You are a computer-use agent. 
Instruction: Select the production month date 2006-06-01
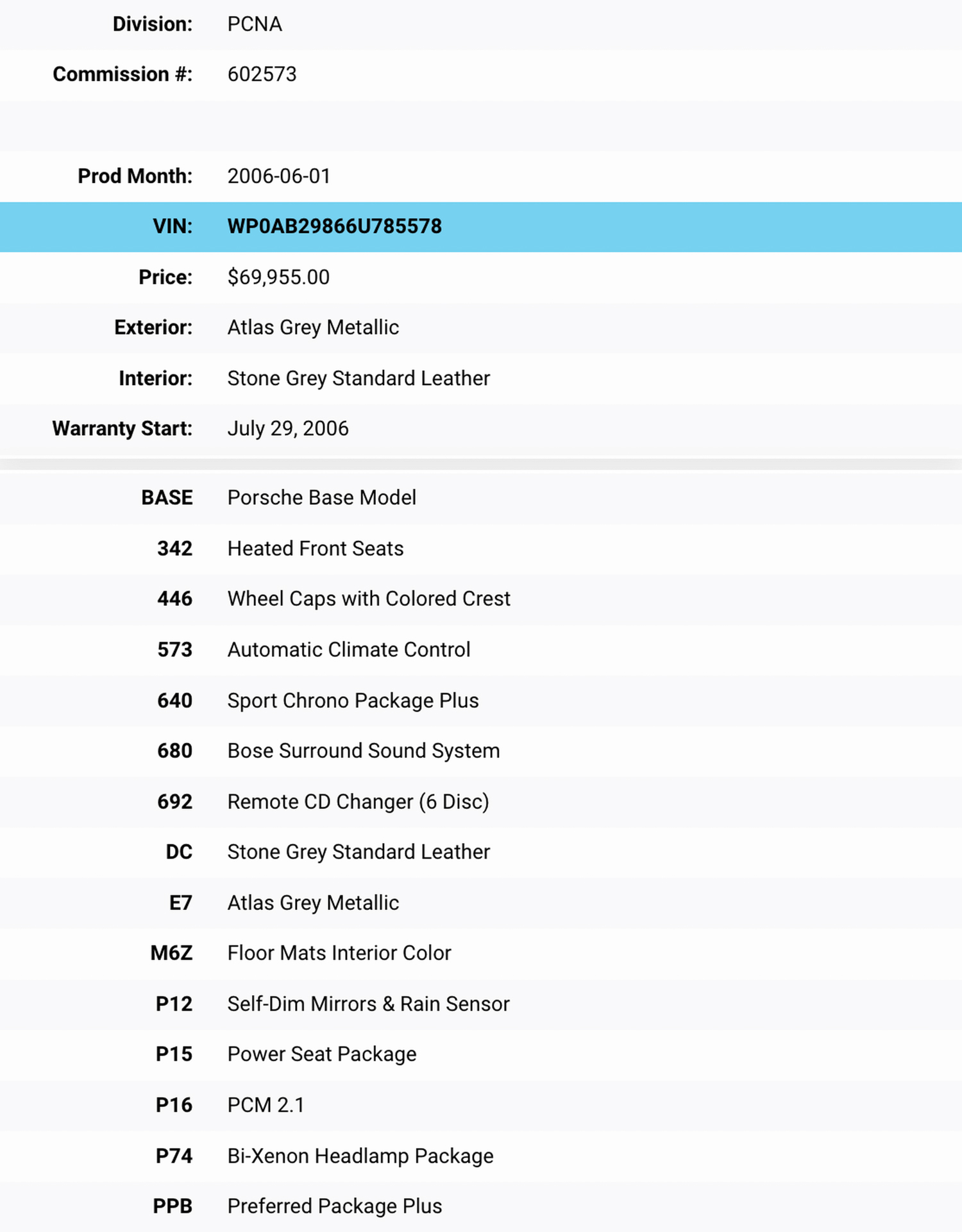[x=278, y=176]
